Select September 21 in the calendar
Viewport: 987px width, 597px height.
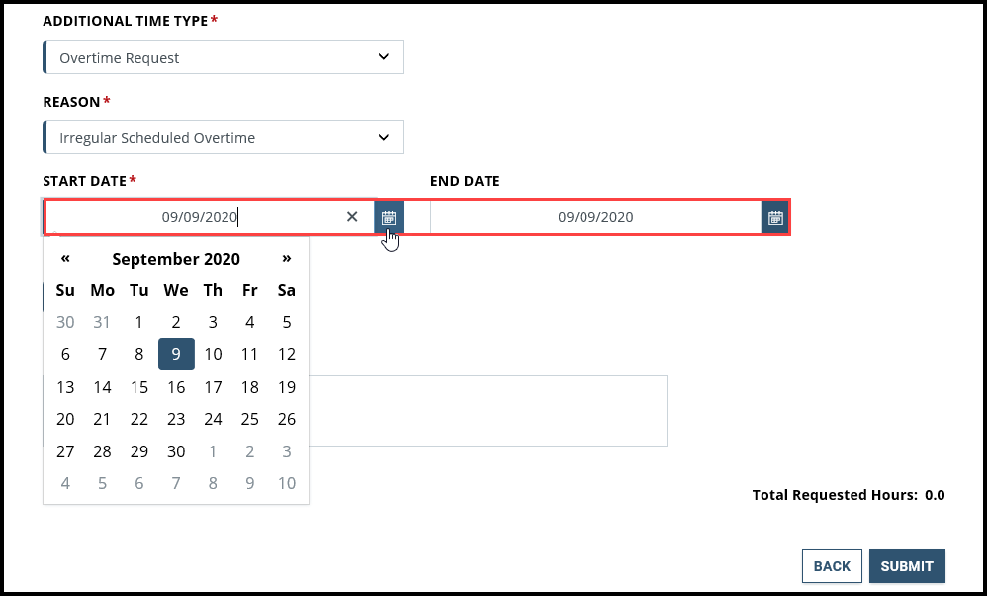click(x=102, y=419)
